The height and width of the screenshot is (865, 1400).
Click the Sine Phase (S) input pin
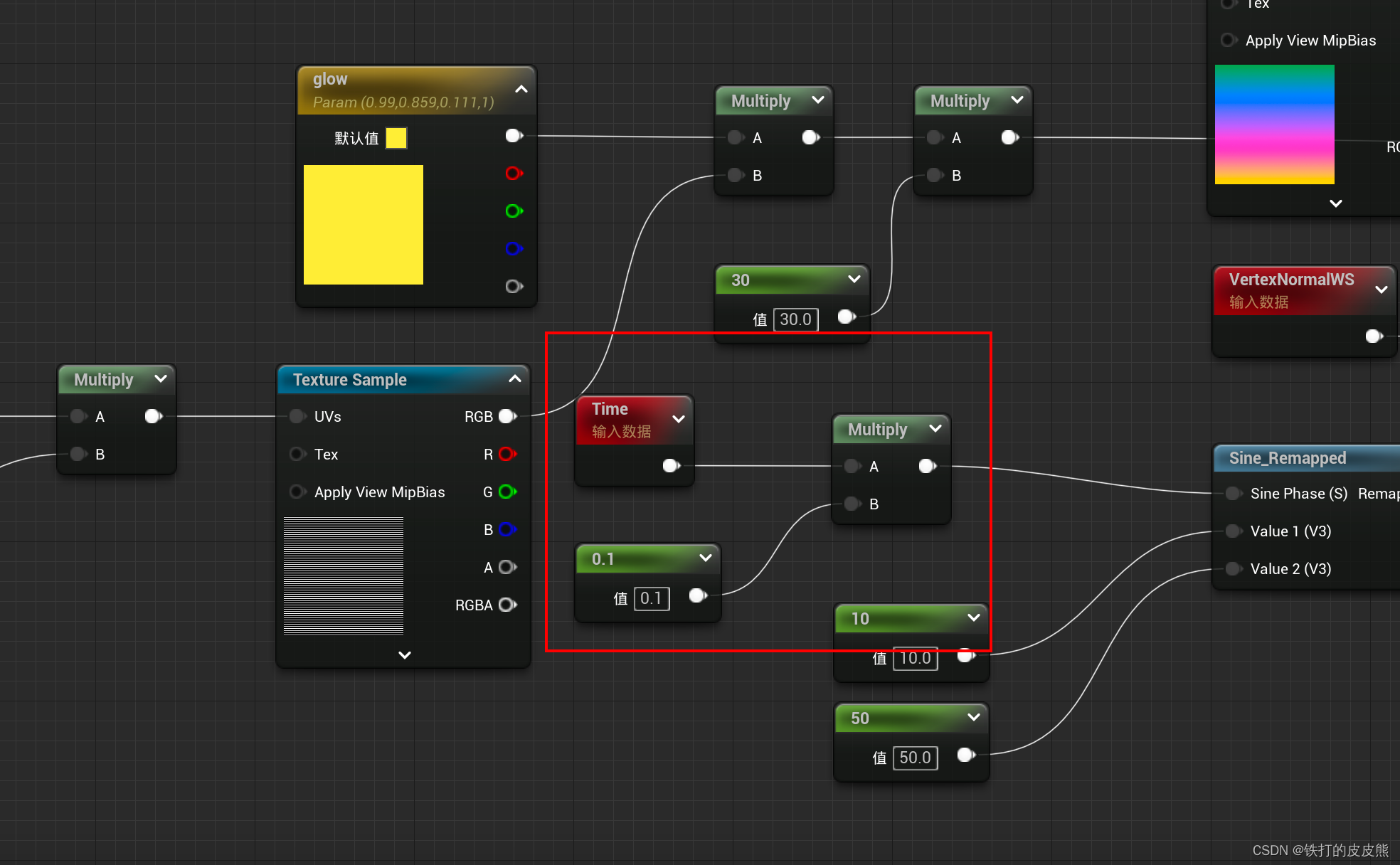(1234, 494)
